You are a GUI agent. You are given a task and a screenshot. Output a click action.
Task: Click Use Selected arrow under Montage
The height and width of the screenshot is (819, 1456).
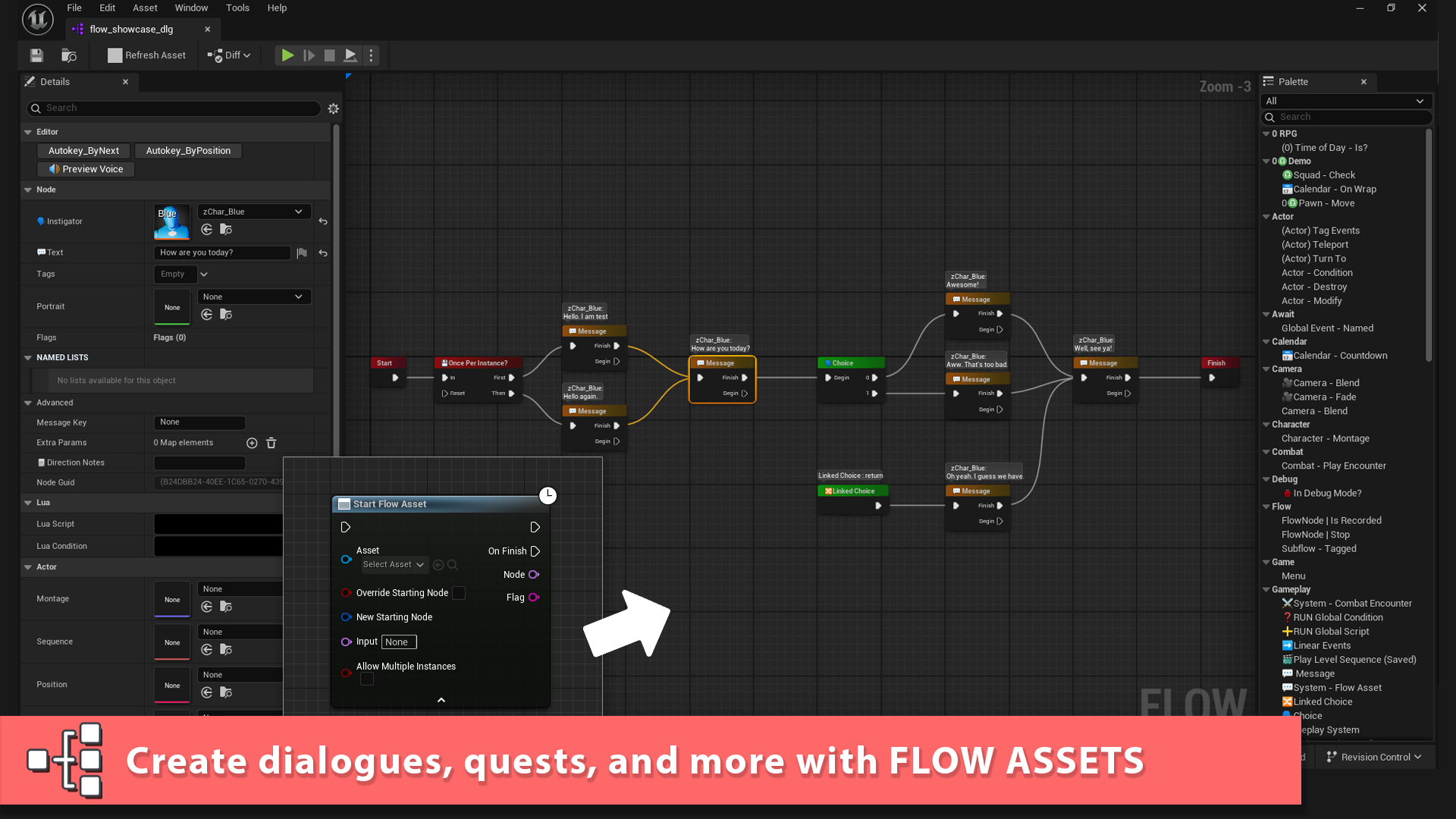(207, 607)
